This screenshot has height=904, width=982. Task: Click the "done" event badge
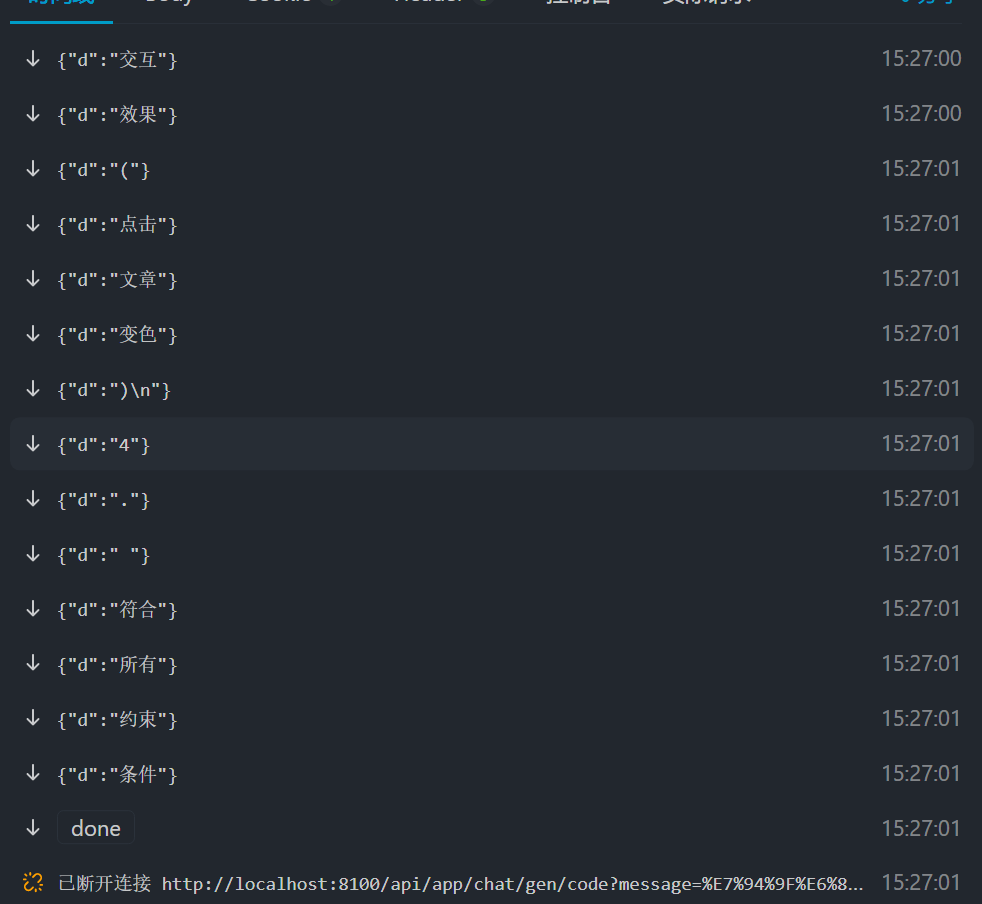pos(96,828)
